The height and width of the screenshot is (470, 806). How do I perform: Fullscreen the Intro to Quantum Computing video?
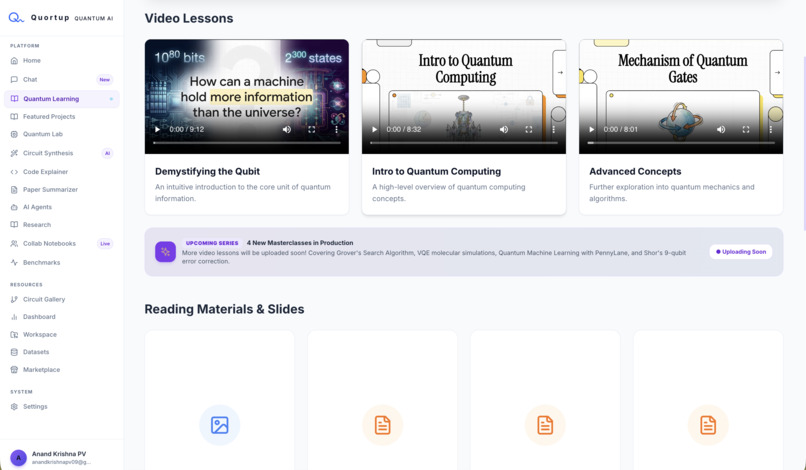(x=528, y=130)
